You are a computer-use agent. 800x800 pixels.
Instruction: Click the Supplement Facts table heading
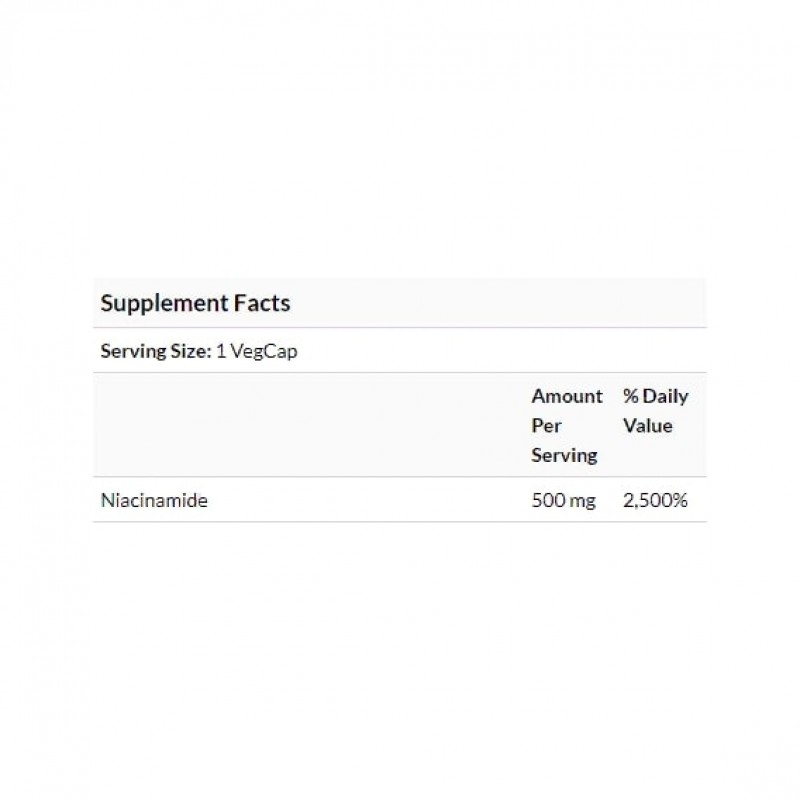pyautogui.click(x=196, y=303)
